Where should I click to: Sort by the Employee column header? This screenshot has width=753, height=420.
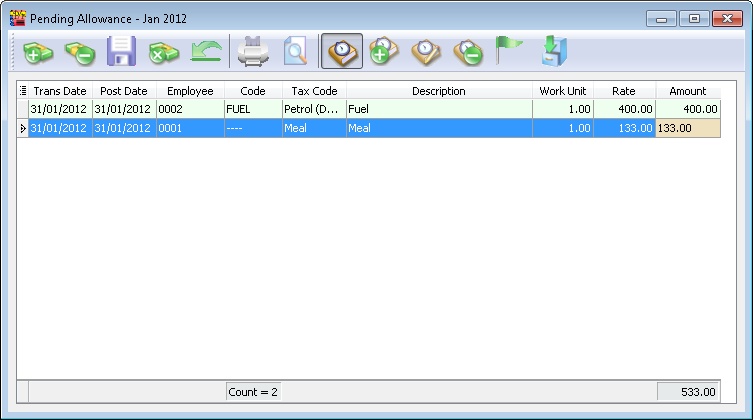click(190, 91)
